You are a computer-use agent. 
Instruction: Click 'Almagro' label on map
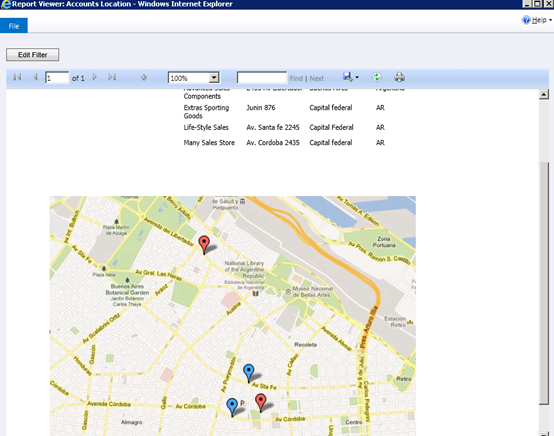[131, 422]
